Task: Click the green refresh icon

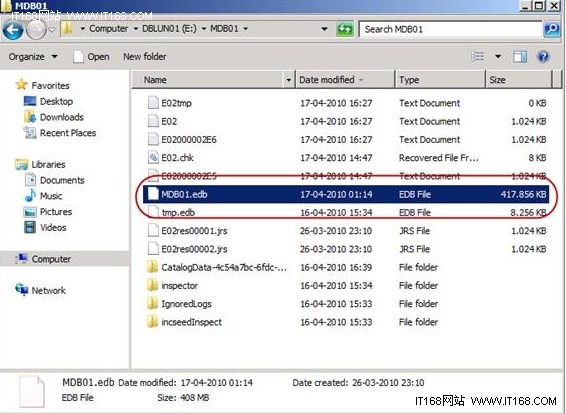Action: 345,29
